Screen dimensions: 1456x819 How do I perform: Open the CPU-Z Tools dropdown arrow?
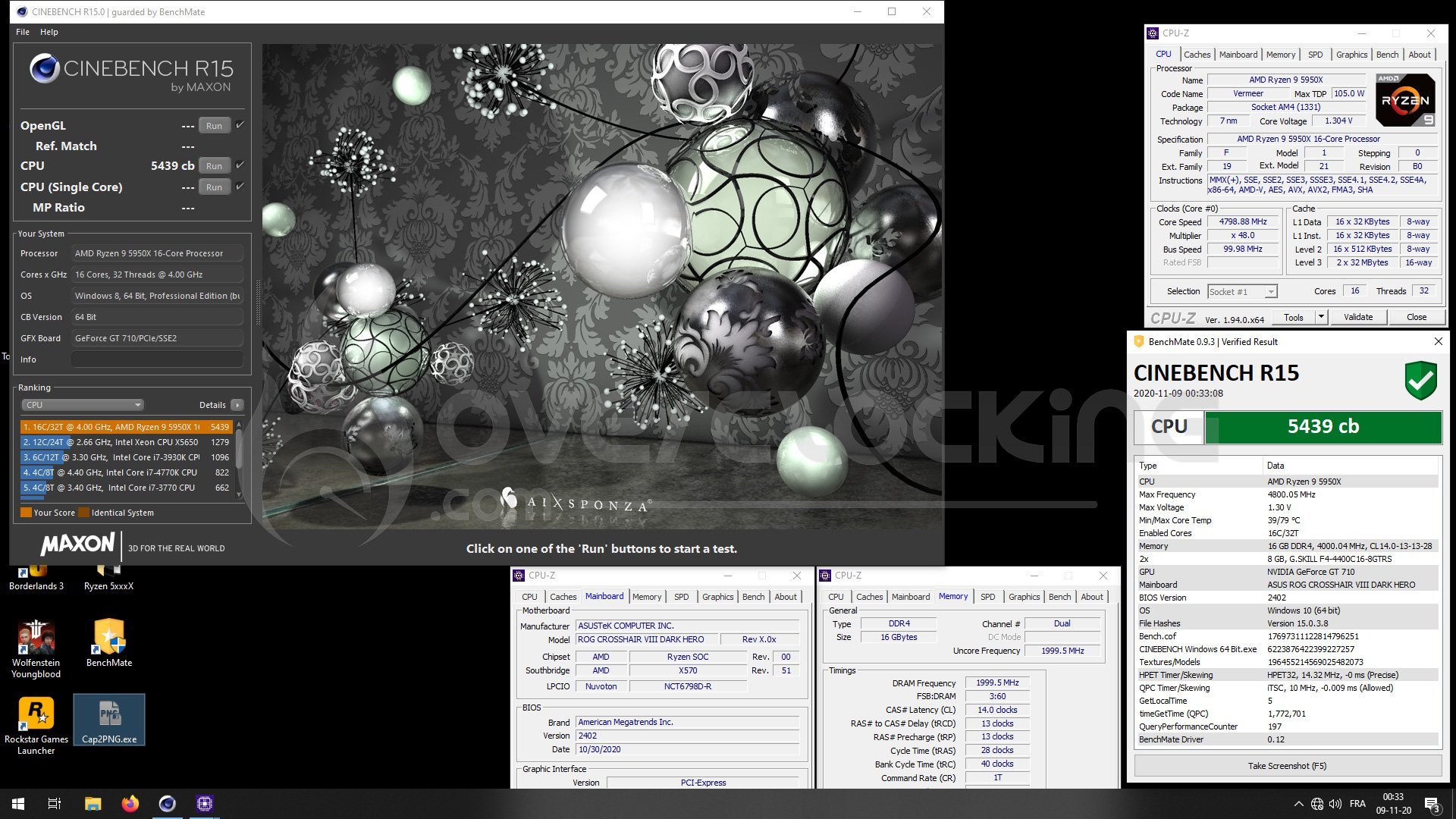point(1321,317)
